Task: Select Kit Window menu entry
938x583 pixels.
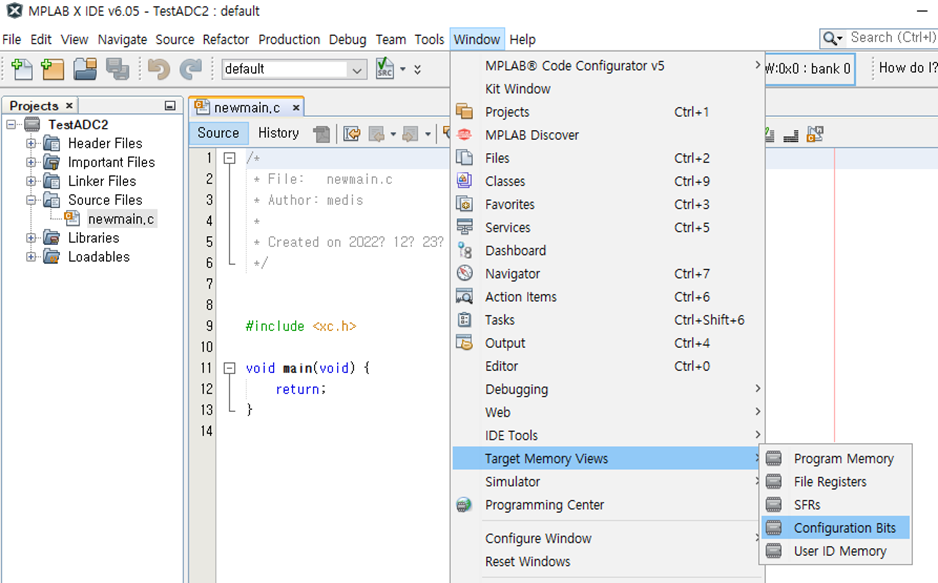Action: point(607,88)
